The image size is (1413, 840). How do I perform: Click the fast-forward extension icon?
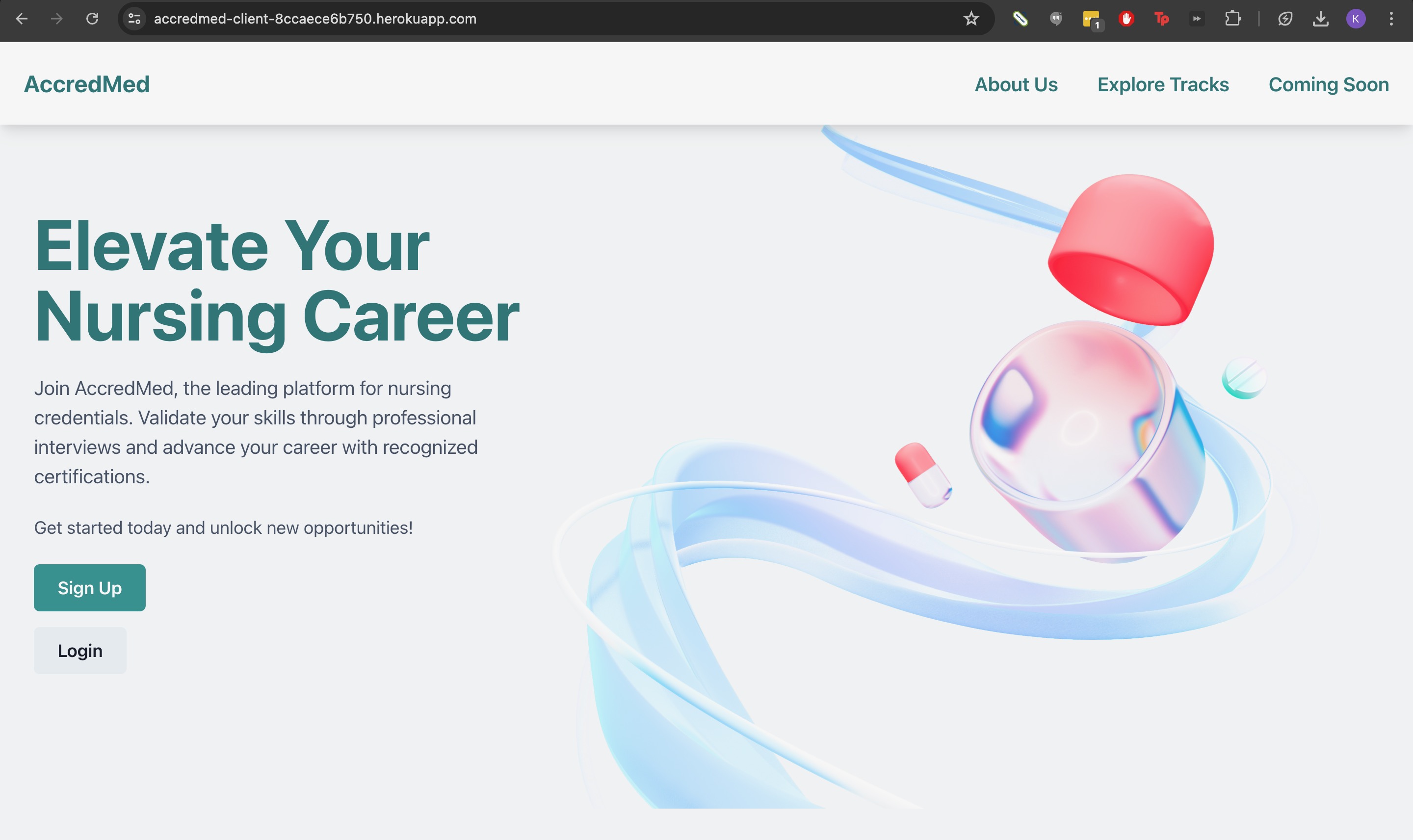point(1197,19)
